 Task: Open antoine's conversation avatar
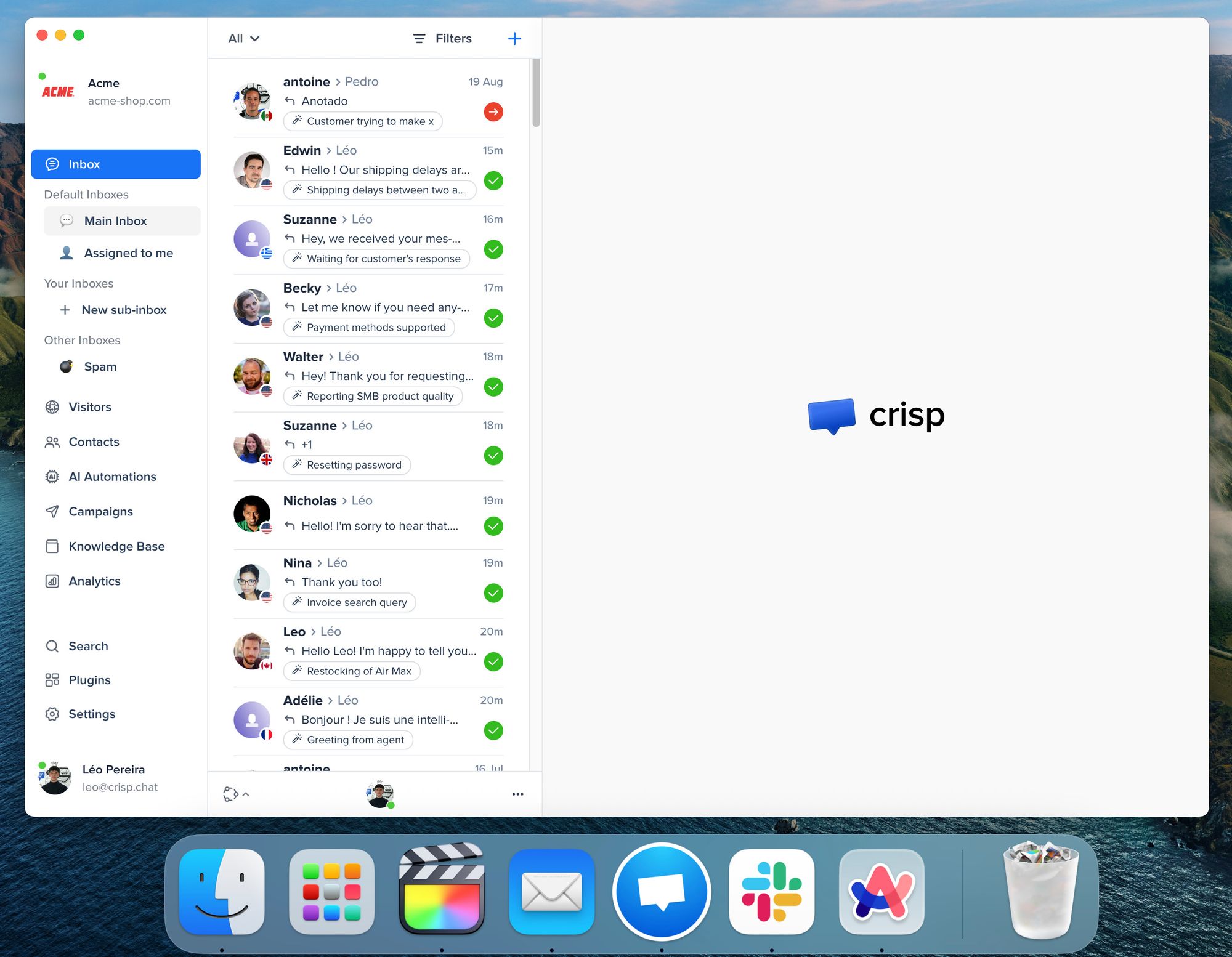tap(253, 102)
